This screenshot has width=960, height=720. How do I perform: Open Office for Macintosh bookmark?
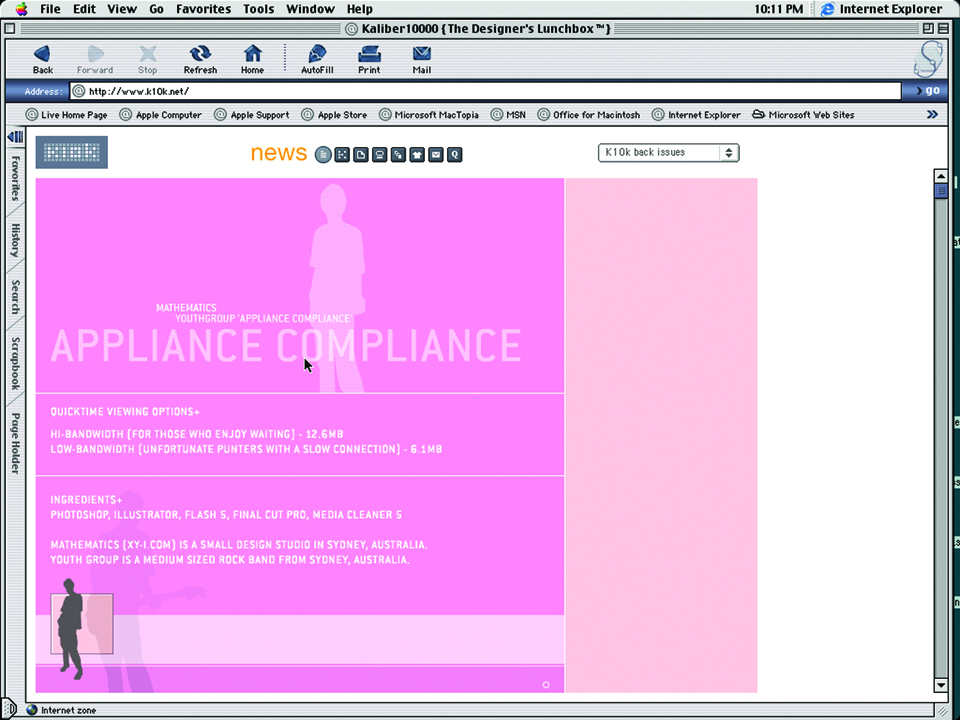tap(588, 114)
